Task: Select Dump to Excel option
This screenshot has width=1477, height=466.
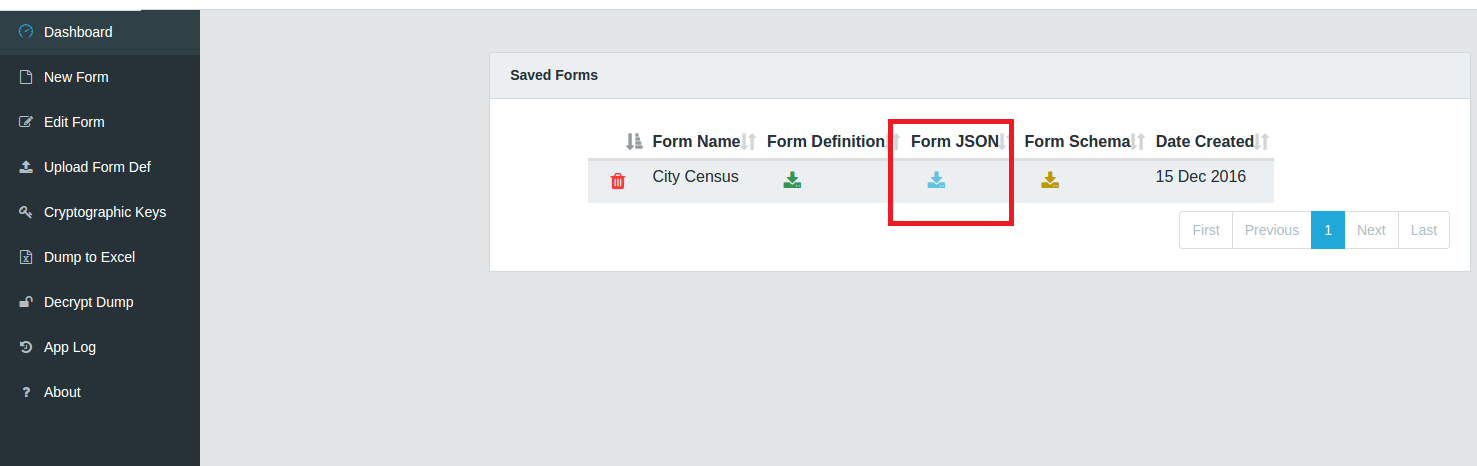Action: tap(100, 257)
